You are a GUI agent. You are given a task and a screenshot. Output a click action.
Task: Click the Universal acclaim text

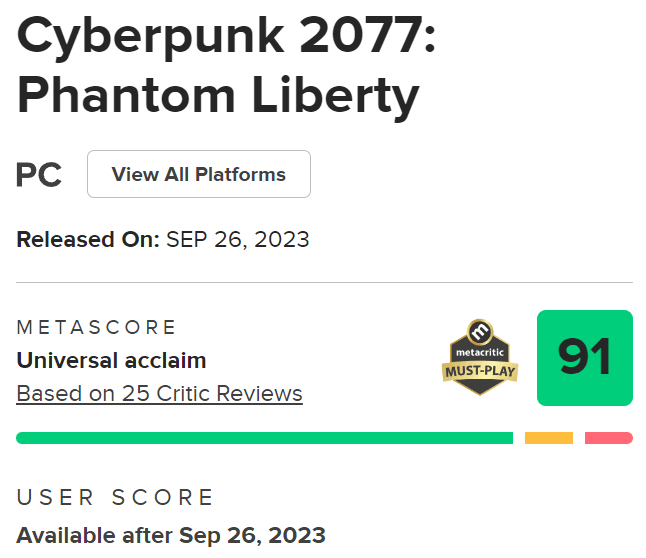(x=111, y=361)
